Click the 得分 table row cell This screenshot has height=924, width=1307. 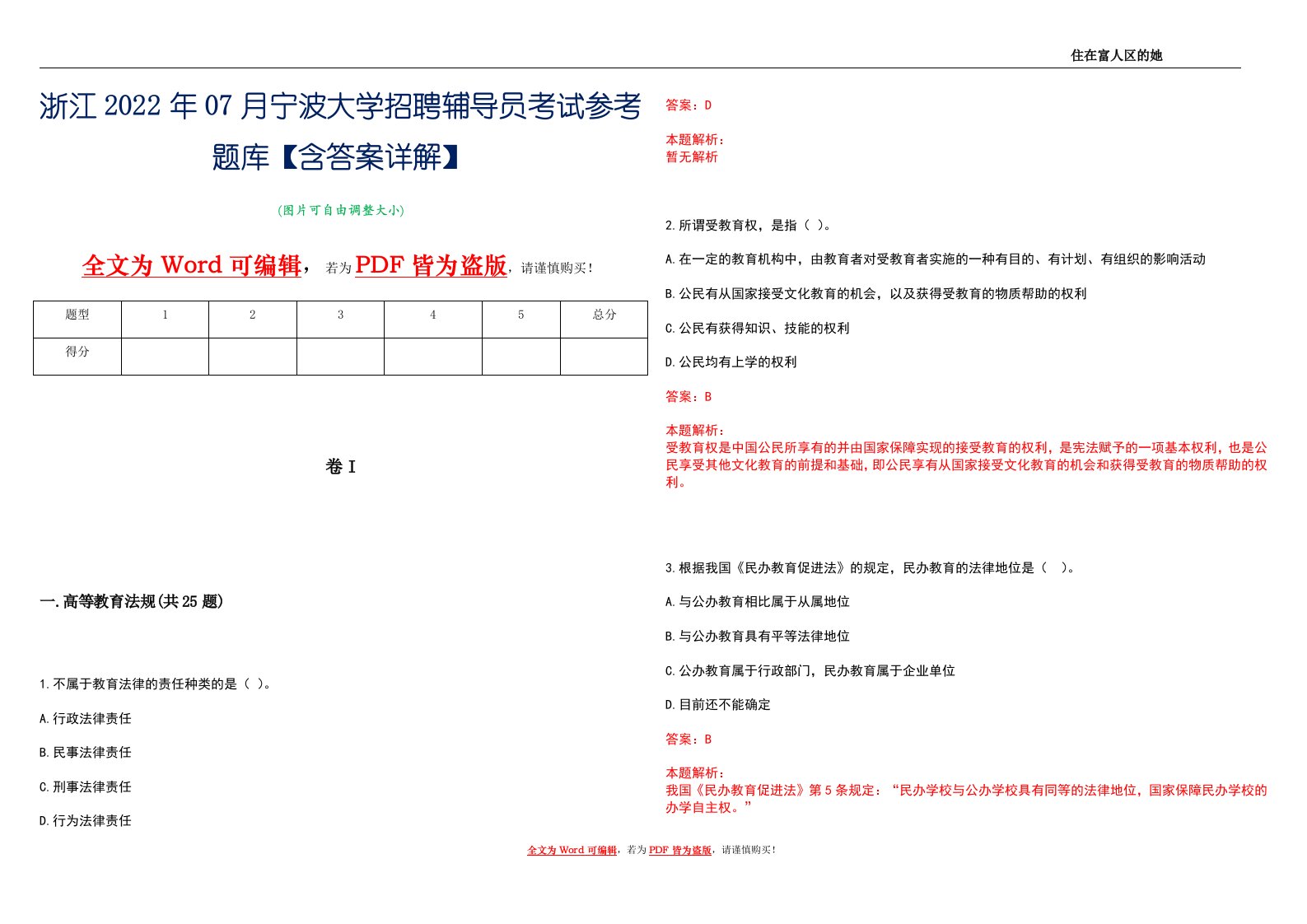(x=77, y=357)
